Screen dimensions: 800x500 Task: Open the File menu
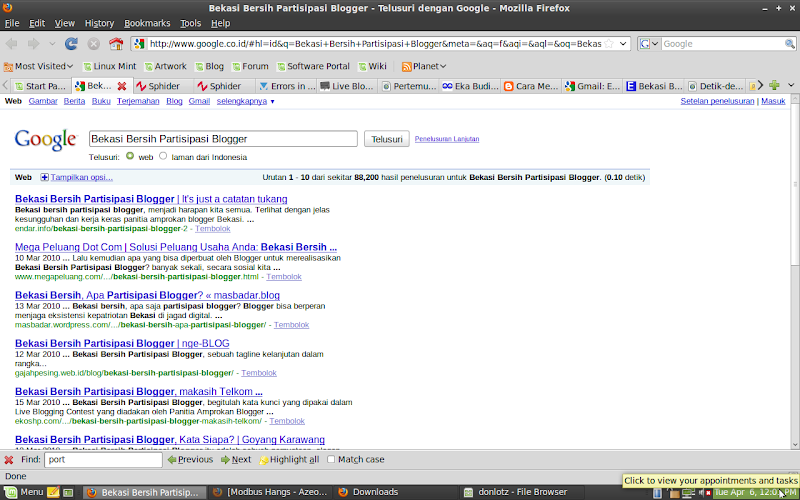12,23
